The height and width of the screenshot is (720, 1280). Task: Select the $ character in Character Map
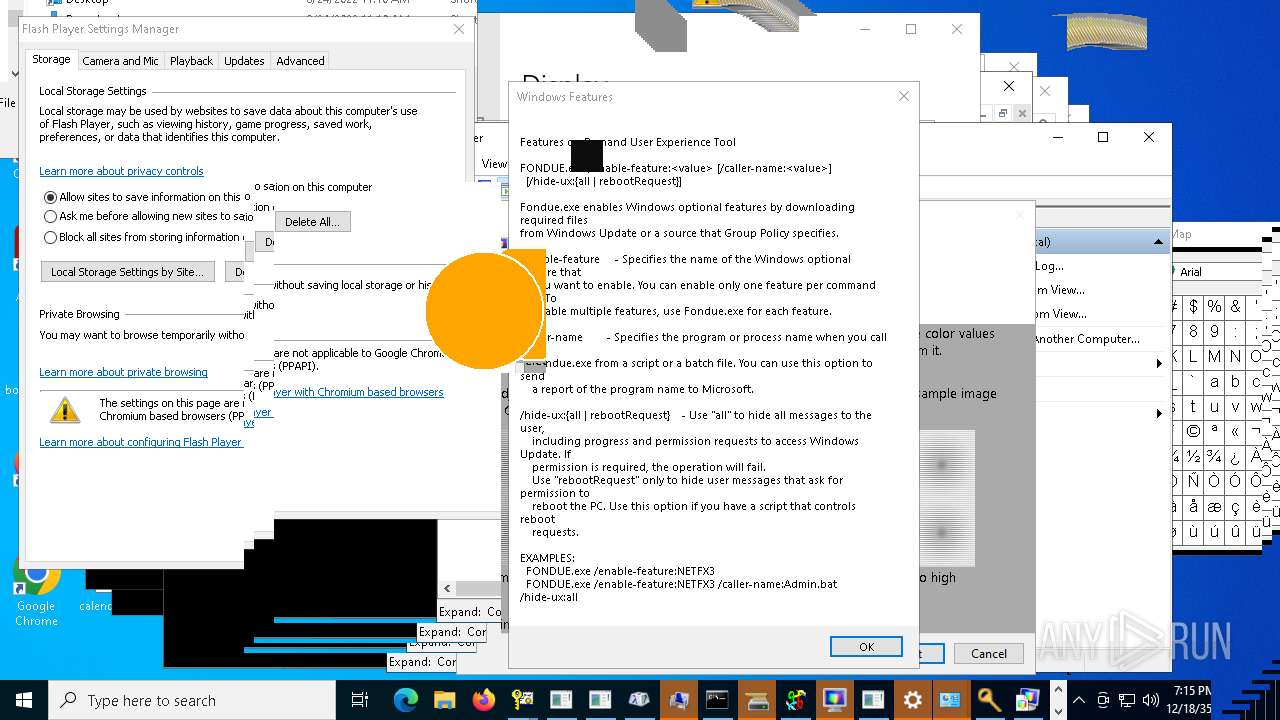pyautogui.click(x=1193, y=306)
